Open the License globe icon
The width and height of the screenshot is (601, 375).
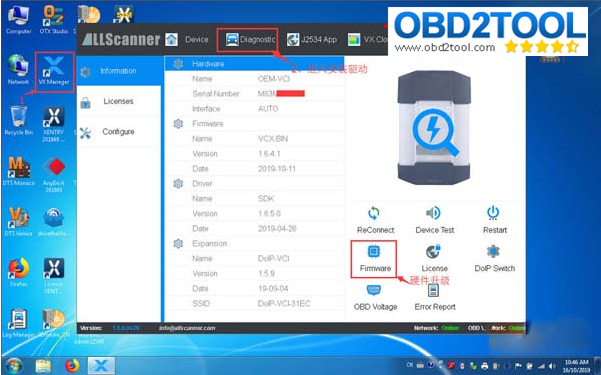point(433,252)
